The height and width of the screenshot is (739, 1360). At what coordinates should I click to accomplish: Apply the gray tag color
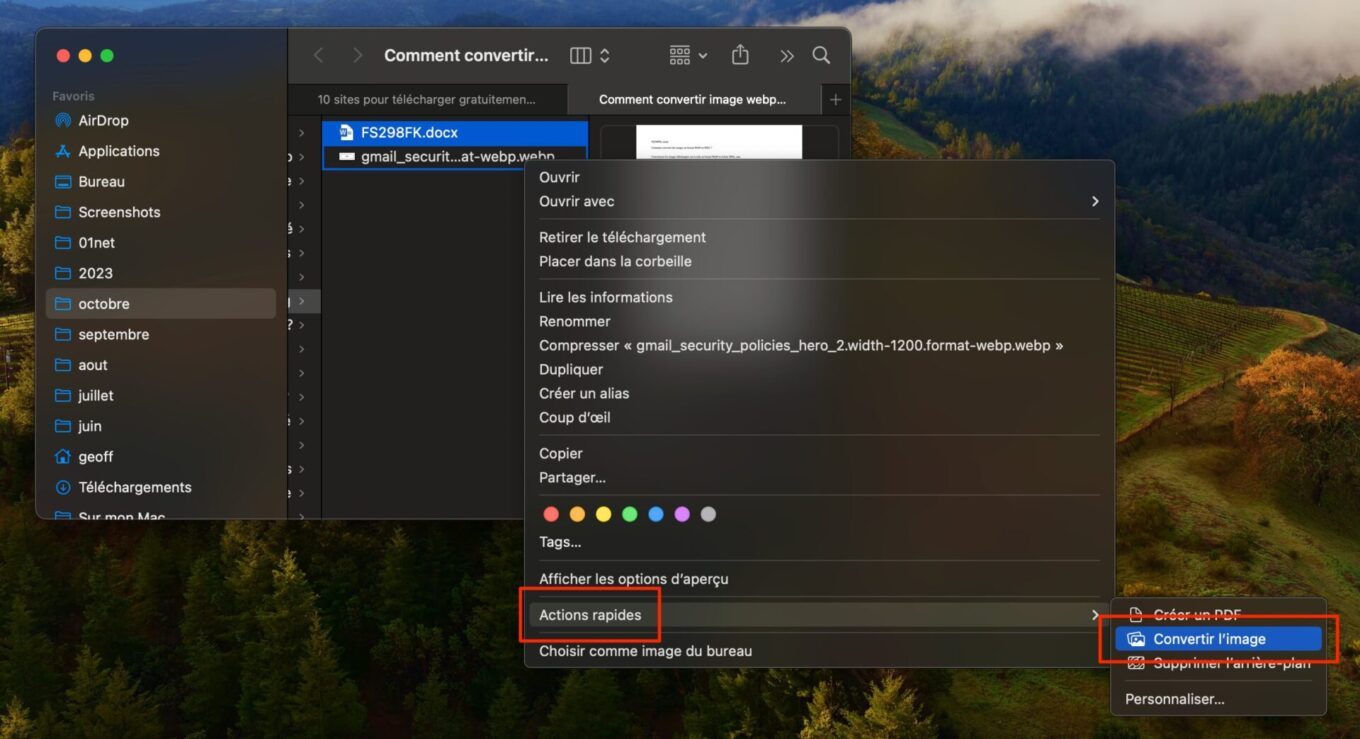(708, 514)
